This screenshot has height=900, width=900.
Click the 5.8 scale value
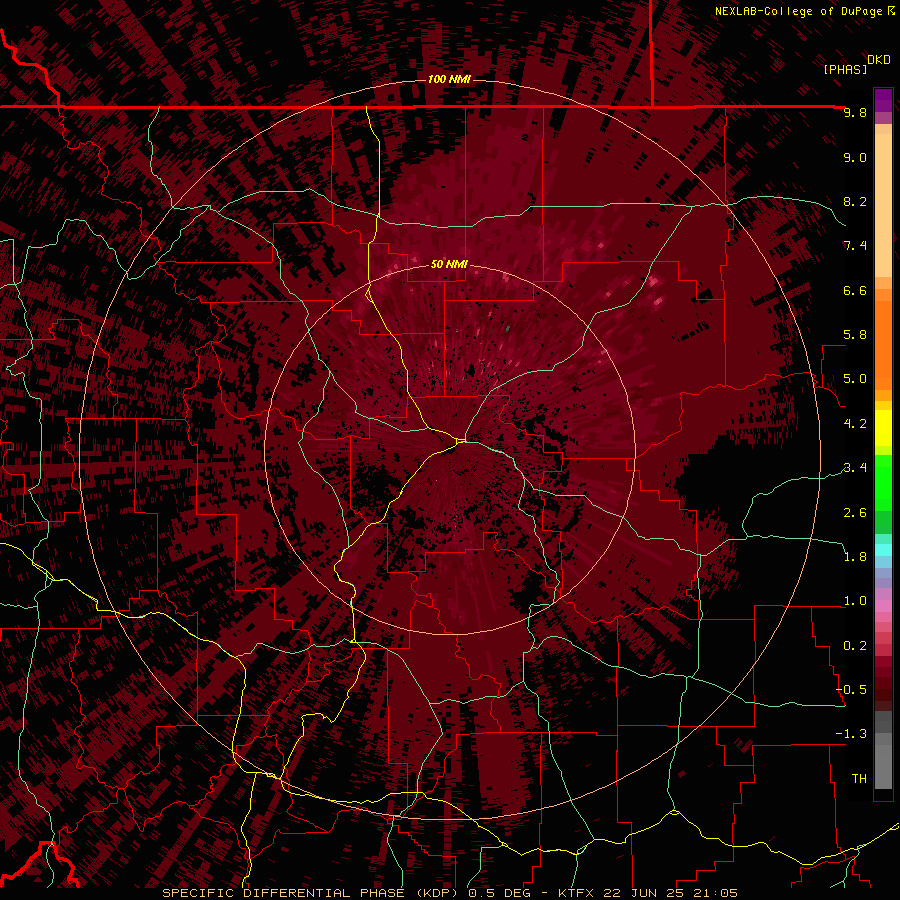pos(855,335)
